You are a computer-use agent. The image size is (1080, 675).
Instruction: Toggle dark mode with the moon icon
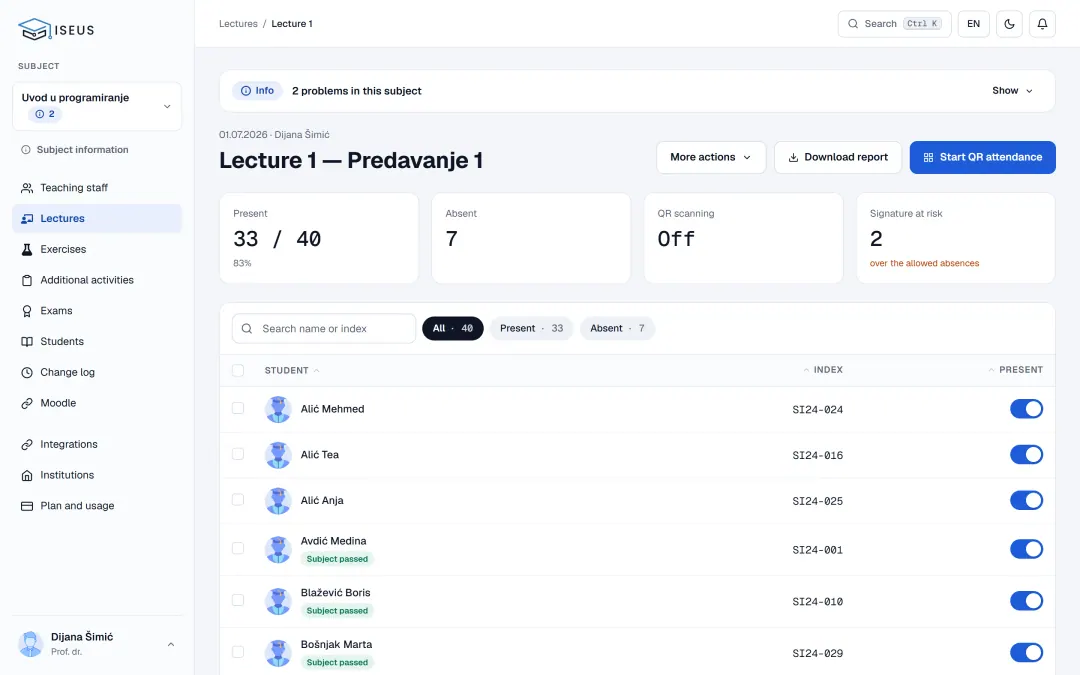[x=1009, y=24]
